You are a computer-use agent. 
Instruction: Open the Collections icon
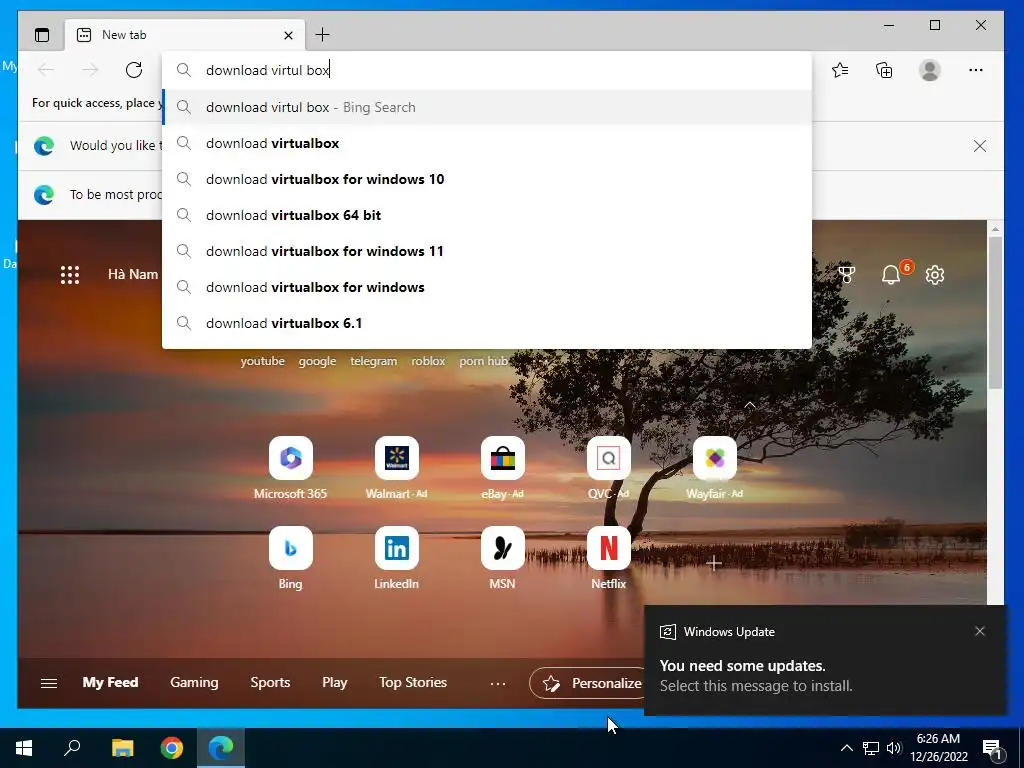pos(884,70)
